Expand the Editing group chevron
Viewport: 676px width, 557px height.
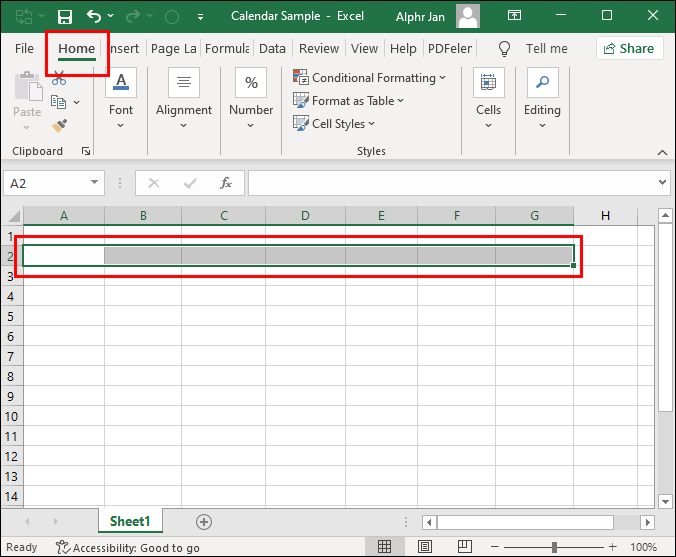click(542, 125)
